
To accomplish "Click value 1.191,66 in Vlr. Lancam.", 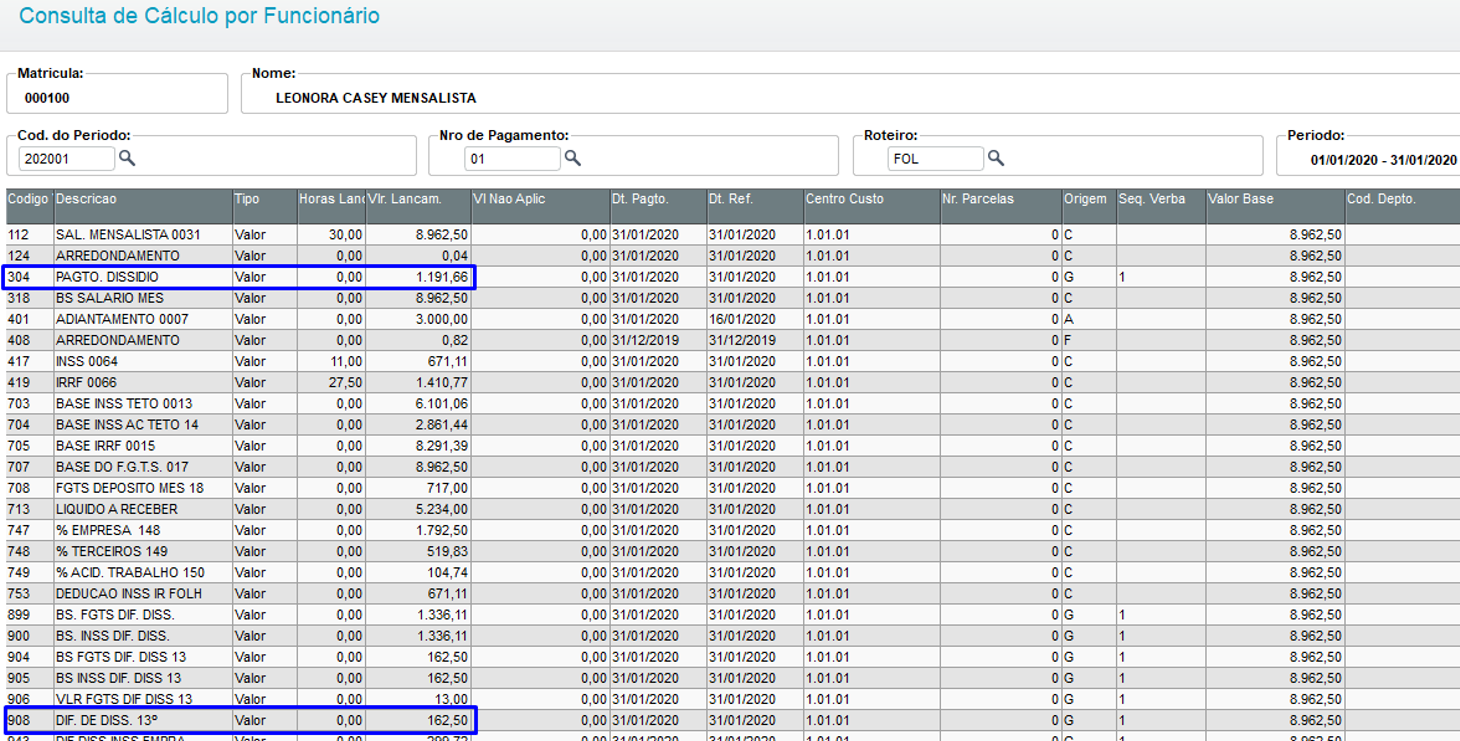I will pyautogui.click(x=442, y=277).
